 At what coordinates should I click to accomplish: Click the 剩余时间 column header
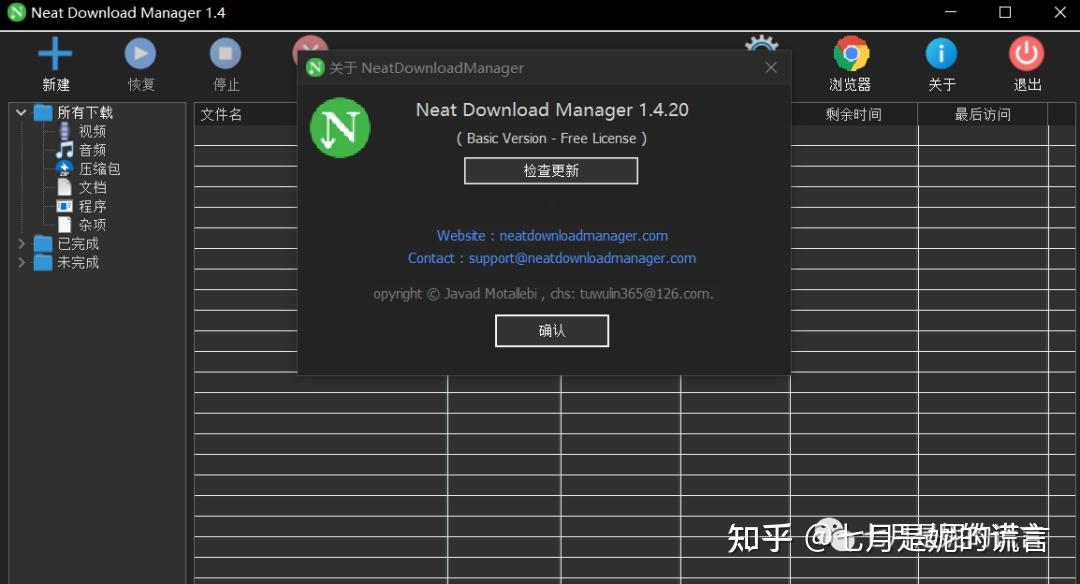click(x=853, y=114)
